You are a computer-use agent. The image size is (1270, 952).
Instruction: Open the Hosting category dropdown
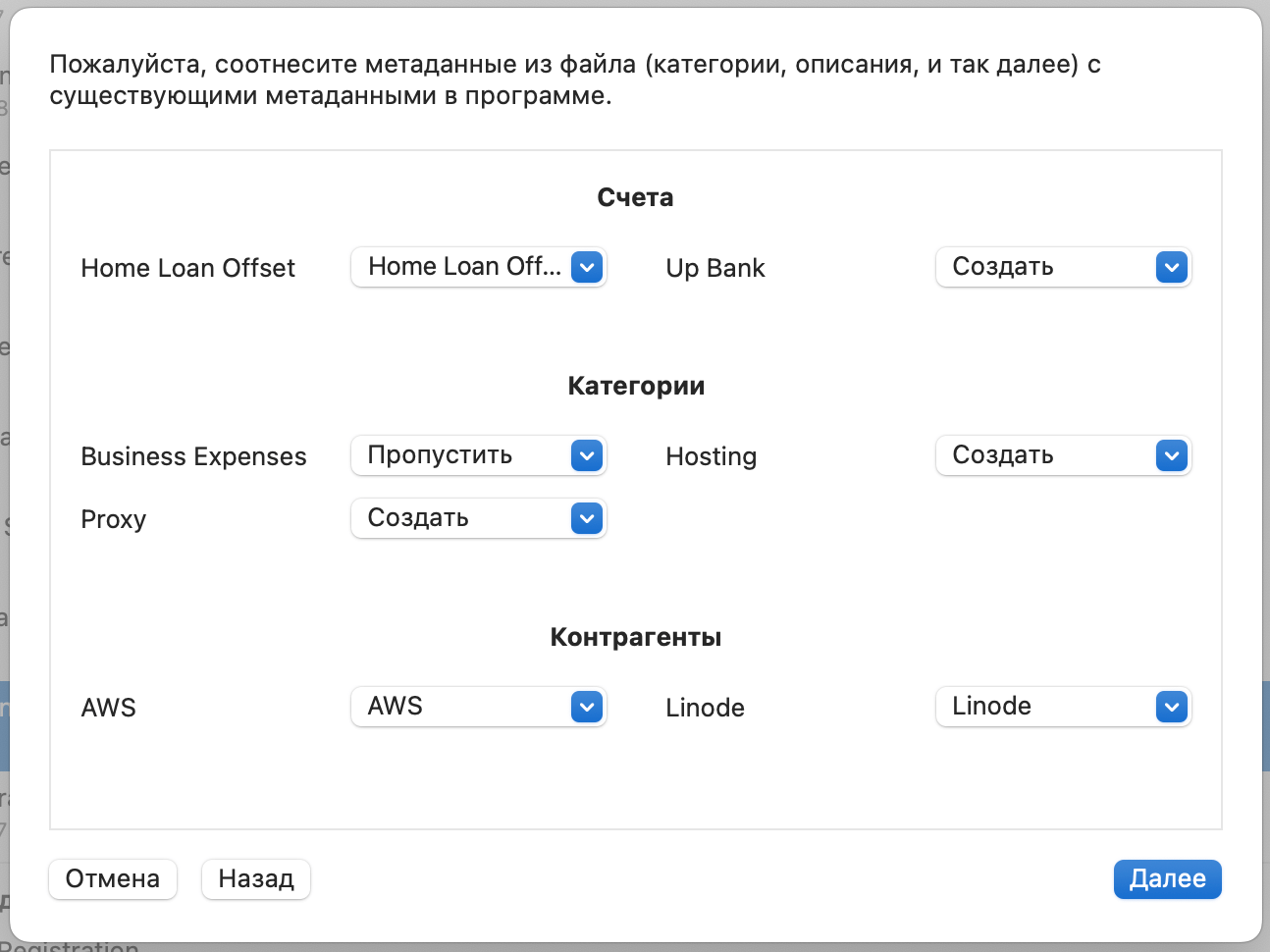[x=1064, y=455]
